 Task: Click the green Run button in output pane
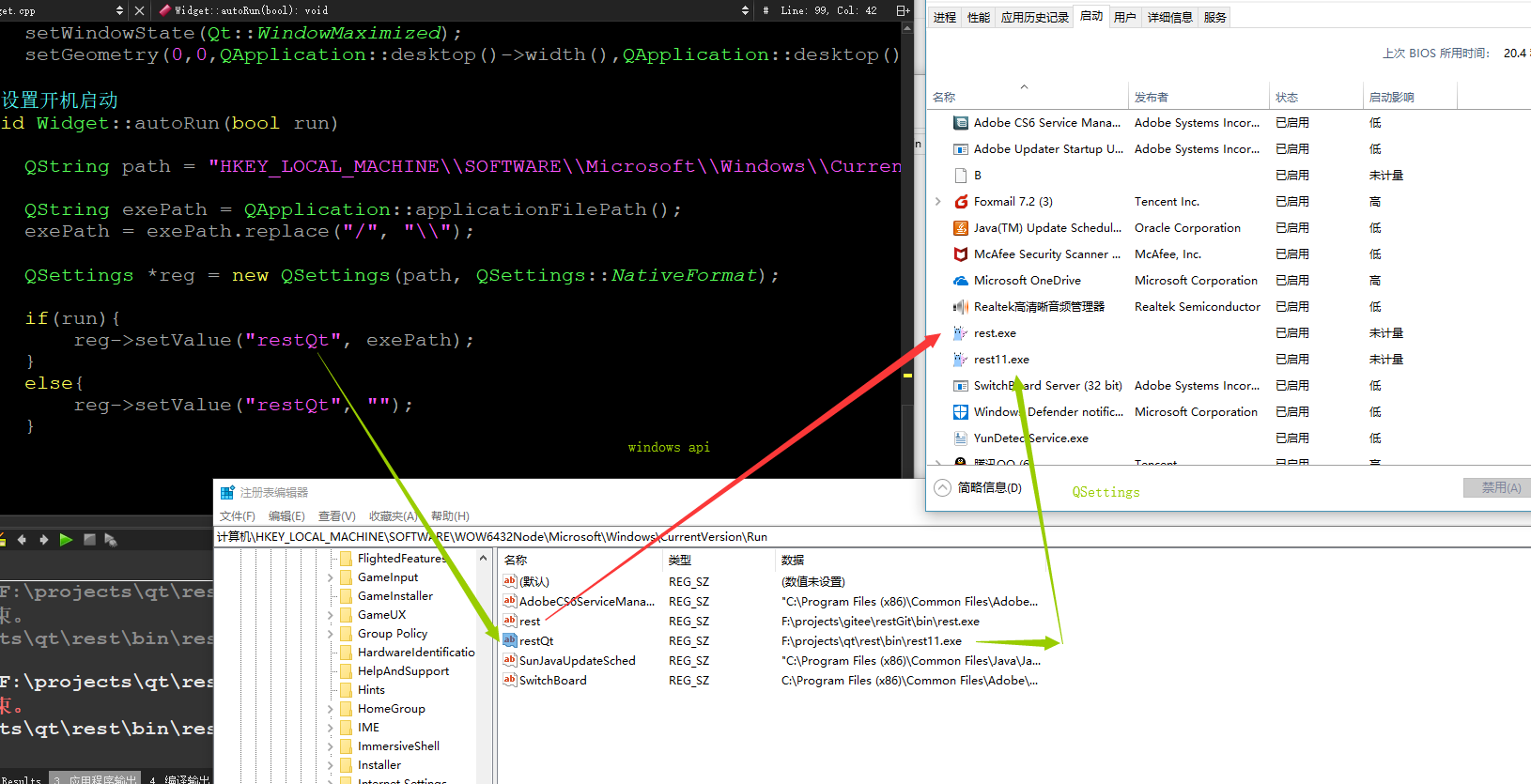pos(66,540)
